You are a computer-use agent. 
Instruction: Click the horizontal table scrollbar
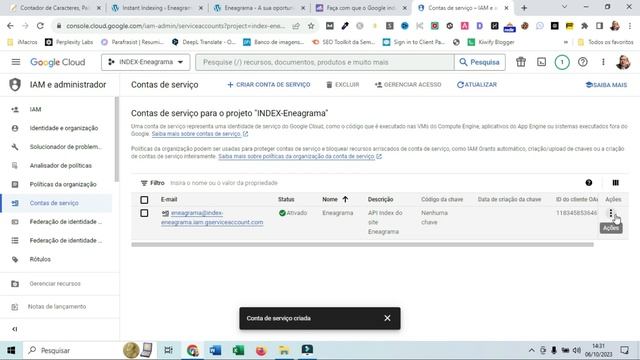(362, 244)
